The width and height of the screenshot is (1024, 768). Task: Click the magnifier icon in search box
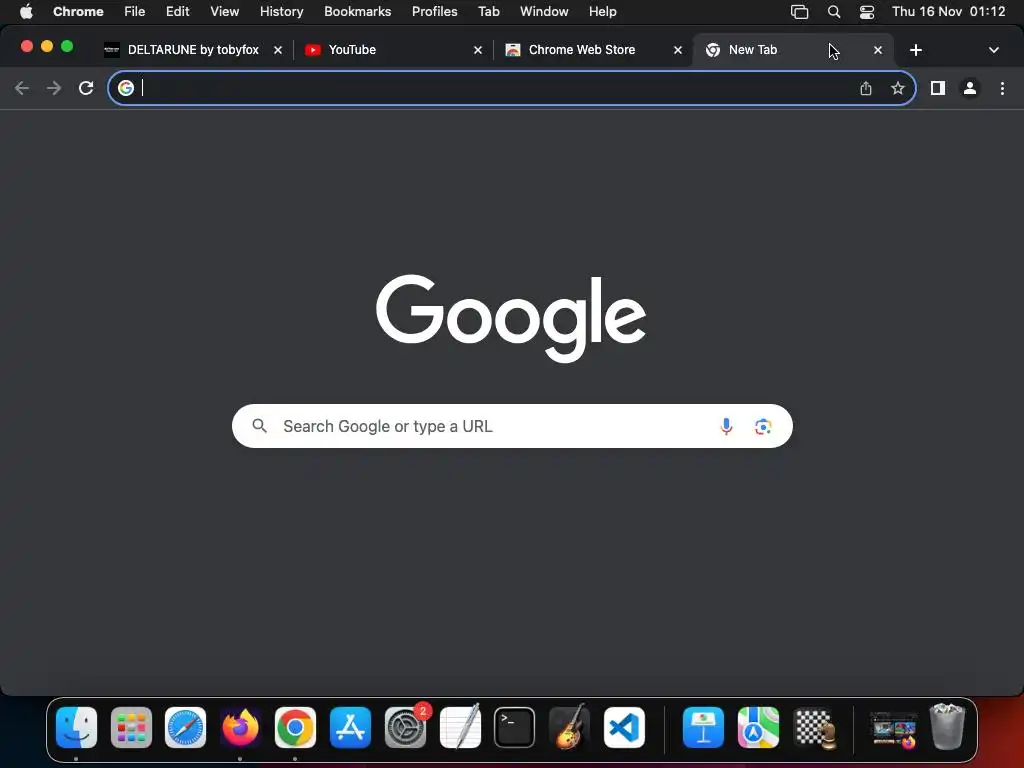click(x=259, y=426)
